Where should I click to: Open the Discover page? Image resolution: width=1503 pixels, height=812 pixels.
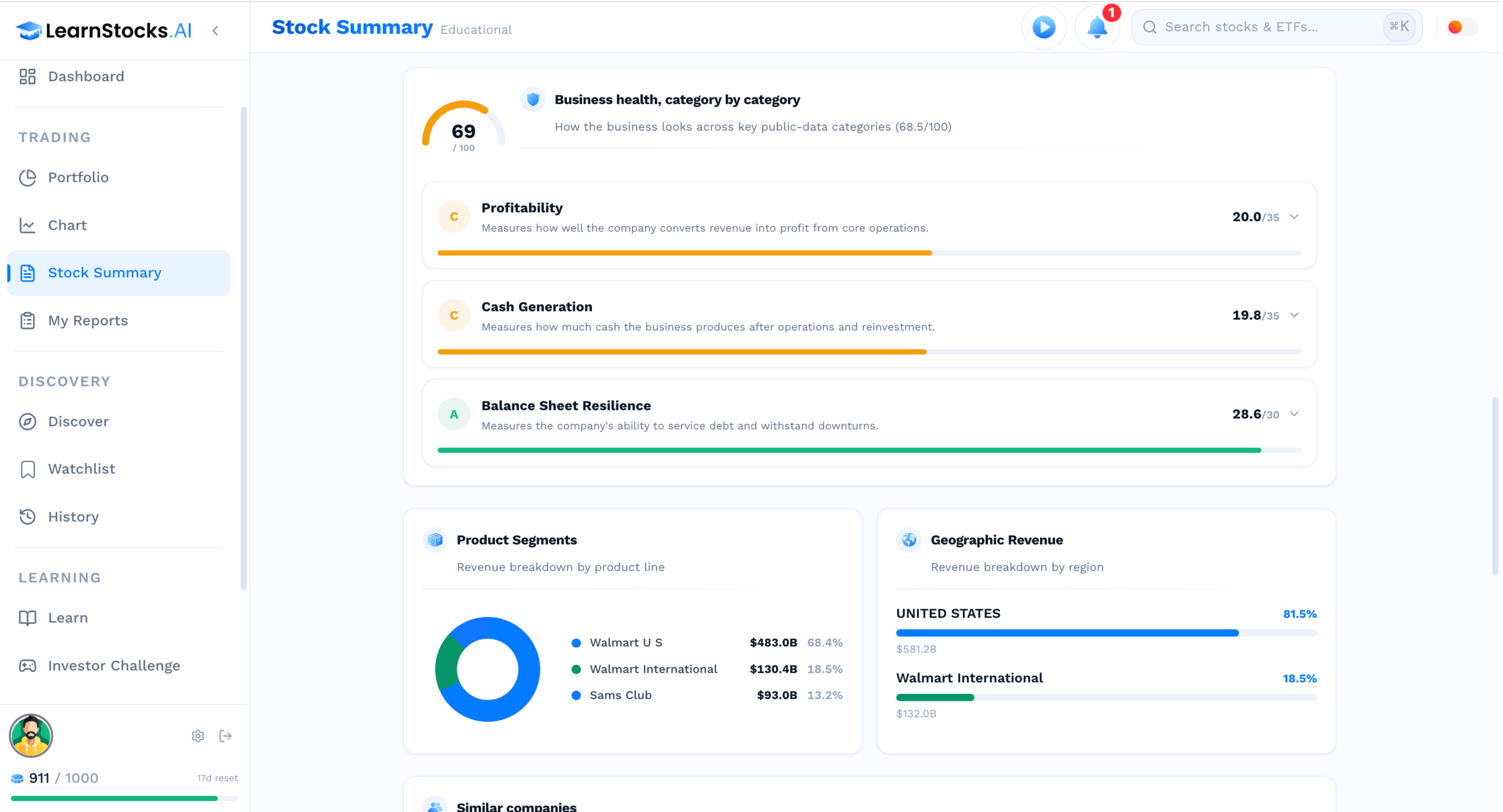119,421
